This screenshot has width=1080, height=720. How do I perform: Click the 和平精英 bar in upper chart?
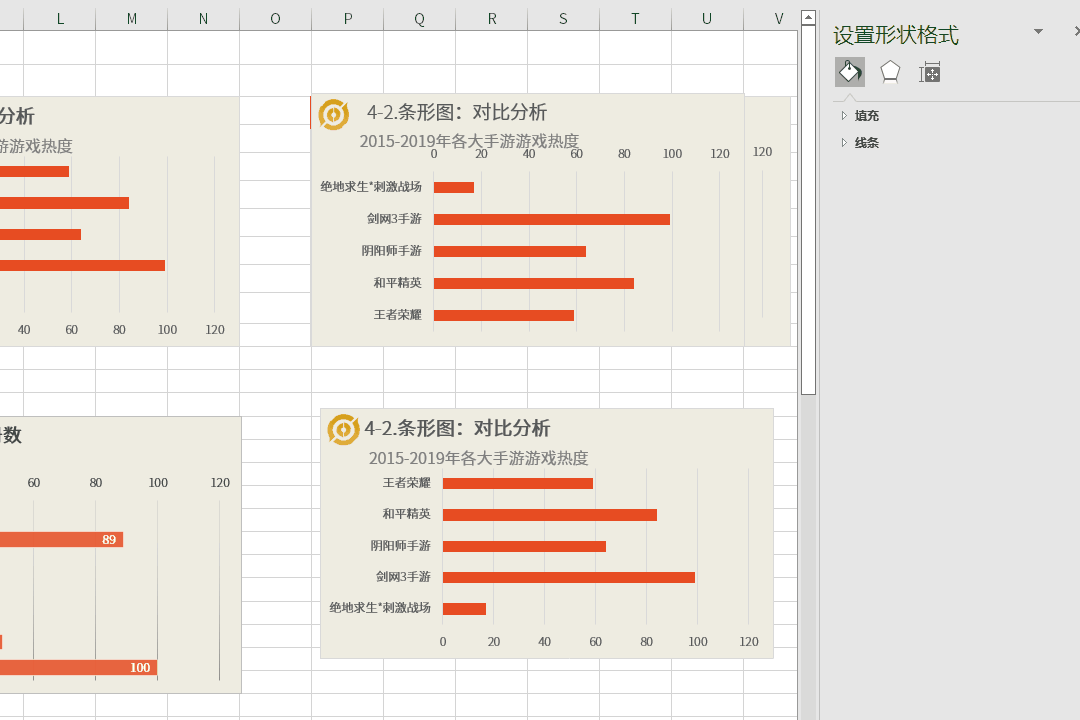534,283
